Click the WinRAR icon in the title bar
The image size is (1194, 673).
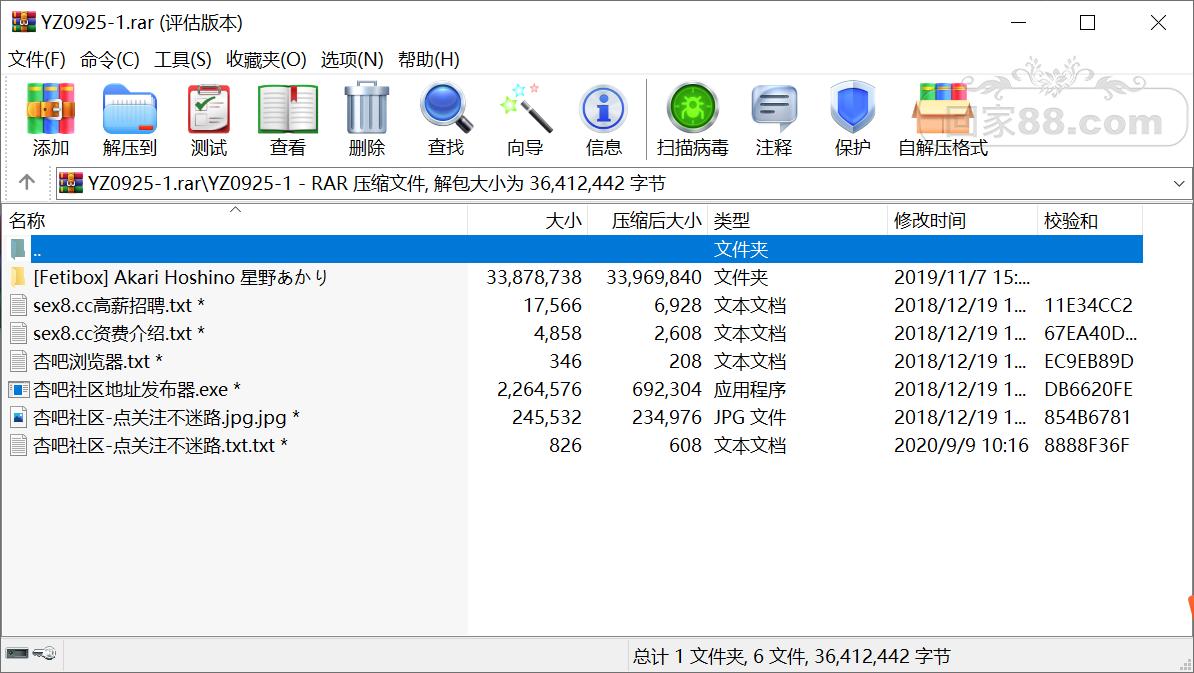tap(24, 22)
